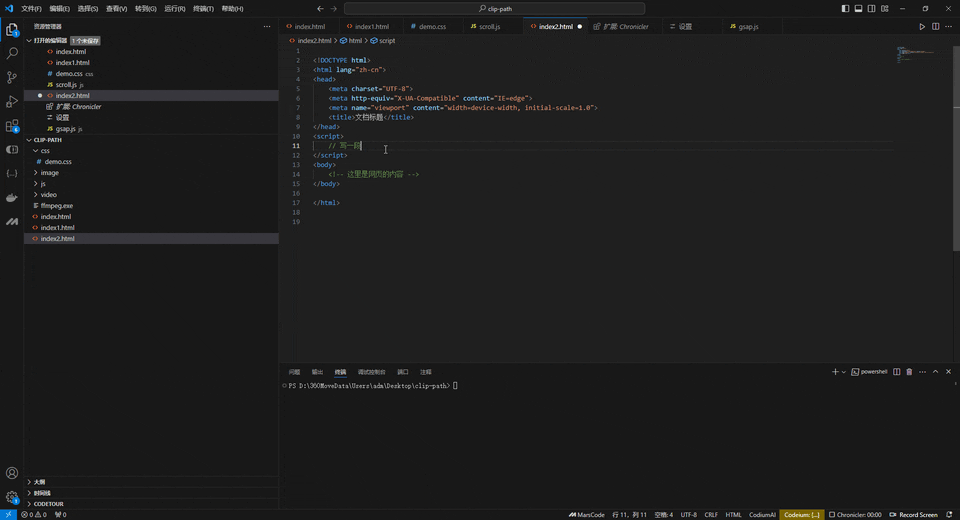Screen dimensions: 960x520
Task: Toggle primary sidebar visibility in title bar
Action: click(x=845, y=9)
